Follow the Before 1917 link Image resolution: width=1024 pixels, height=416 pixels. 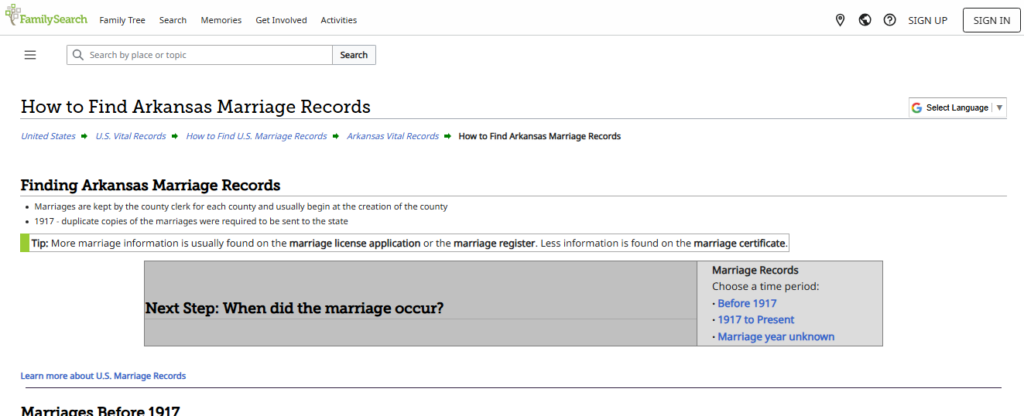[747, 303]
